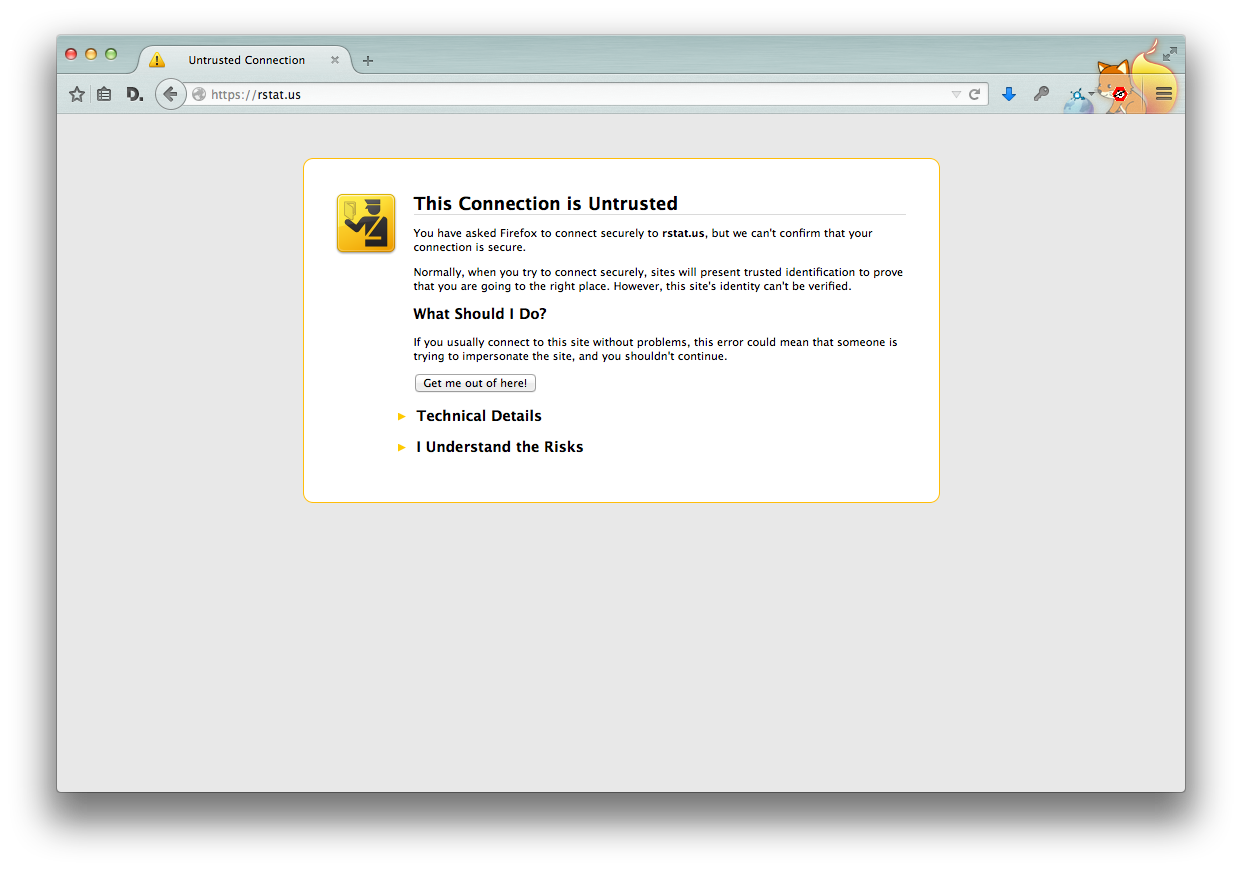
Task: Enter full screen with the expand arrows
Action: pyautogui.click(x=1169, y=54)
